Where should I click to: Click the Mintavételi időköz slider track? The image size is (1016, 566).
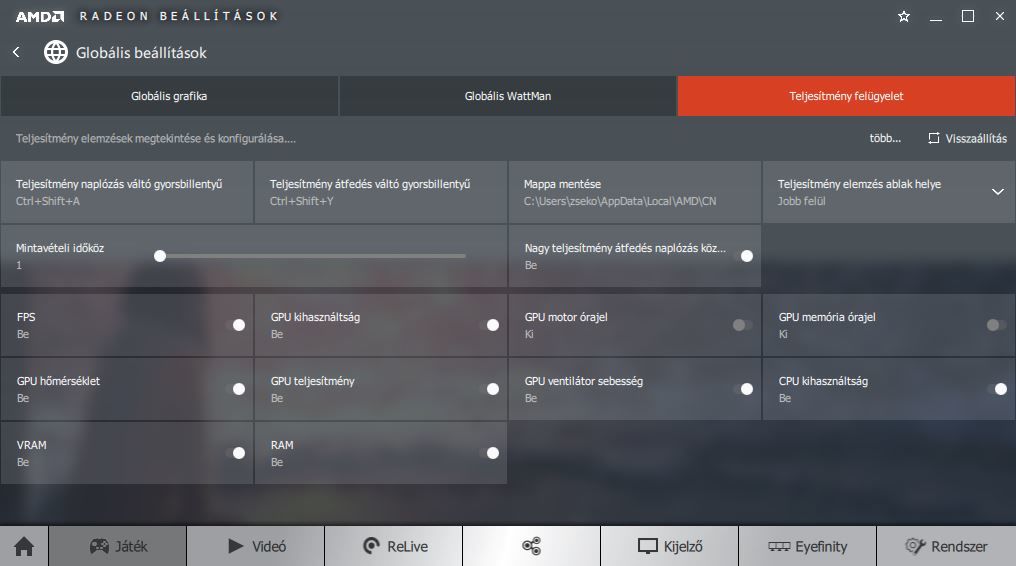pos(312,256)
